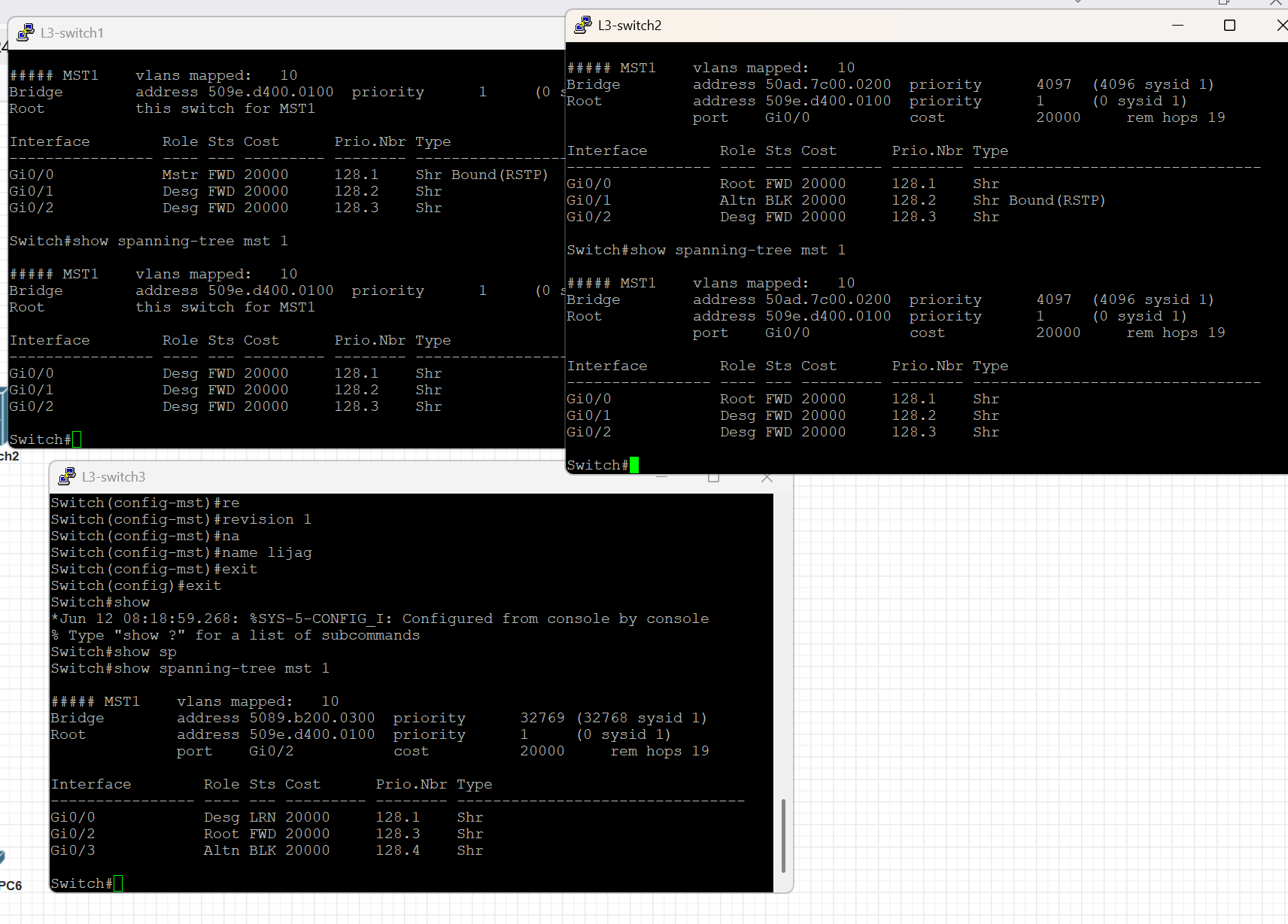
Task: Focus L3-switch1 by clicking its title text
Action: tap(73, 32)
